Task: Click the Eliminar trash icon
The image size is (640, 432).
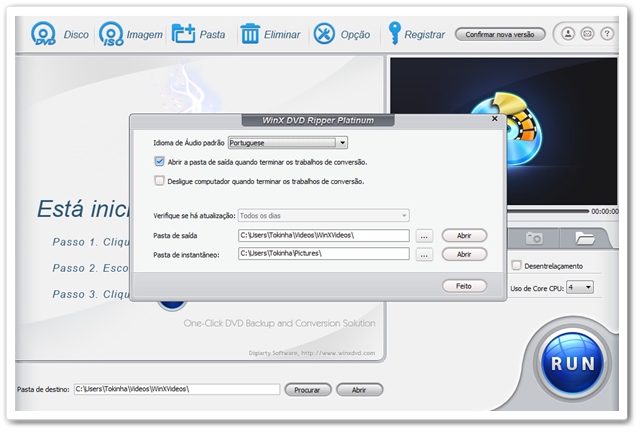Action: [x=250, y=34]
